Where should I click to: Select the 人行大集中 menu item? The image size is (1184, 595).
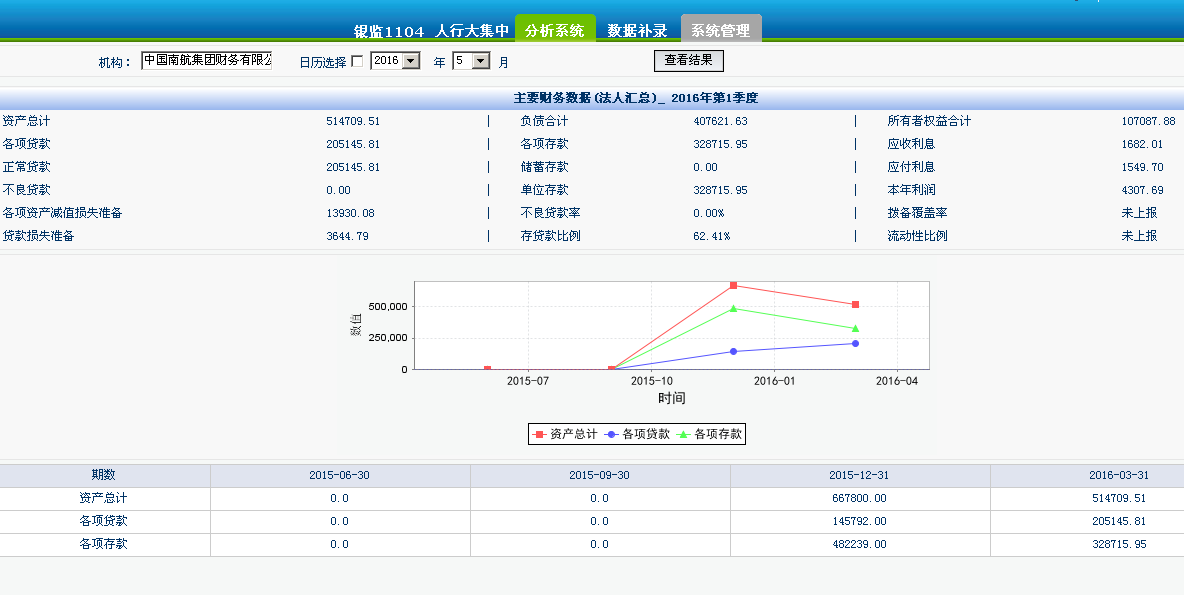tap(473, 31)
